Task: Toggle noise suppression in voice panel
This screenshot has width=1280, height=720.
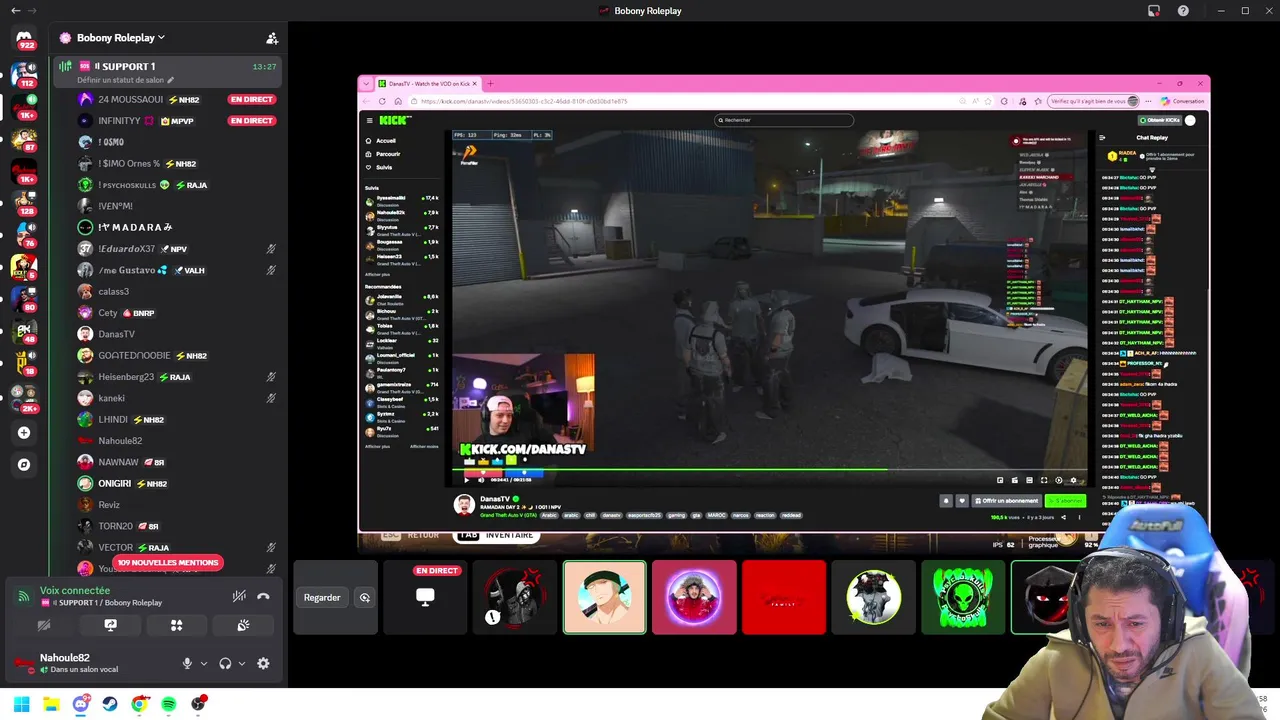Action: tap(239, 596)
